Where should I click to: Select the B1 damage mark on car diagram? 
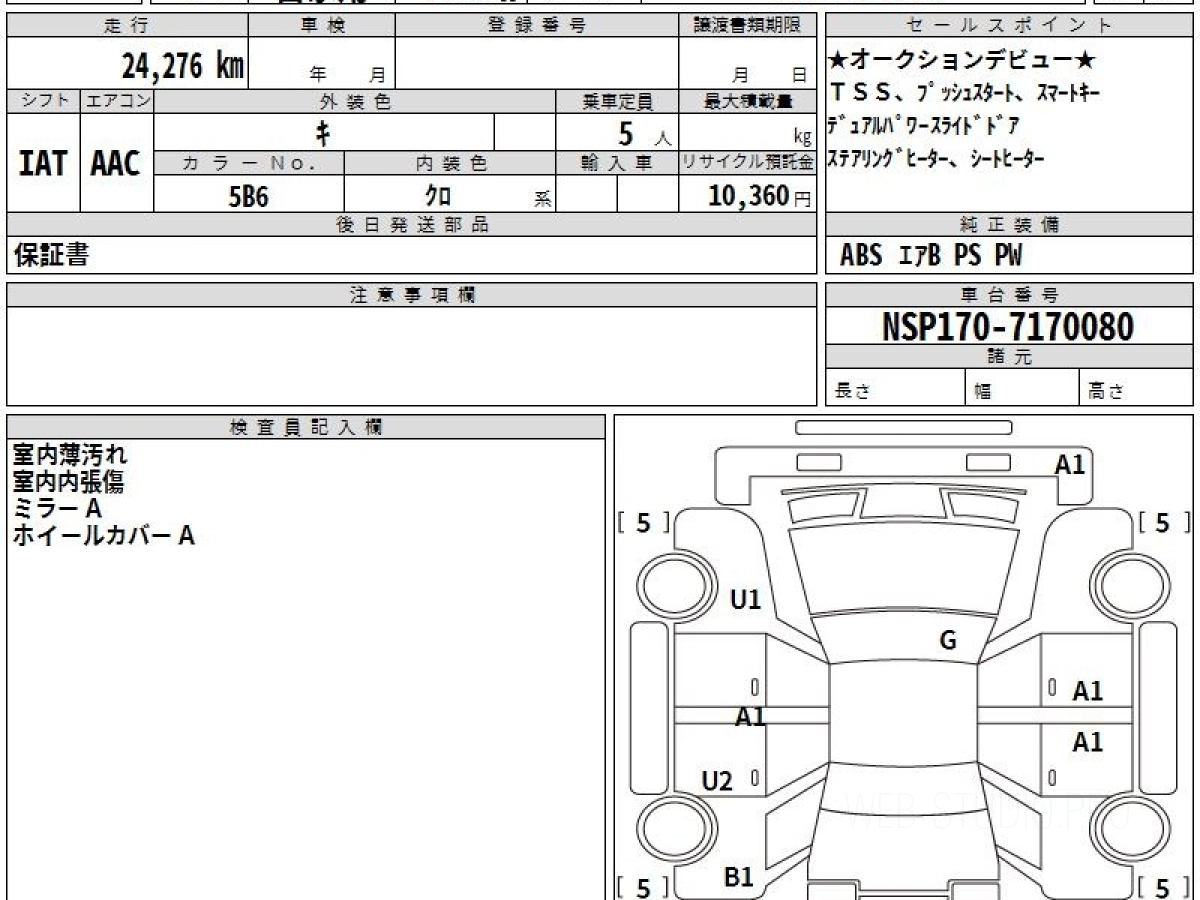click(x=738, y=878)
